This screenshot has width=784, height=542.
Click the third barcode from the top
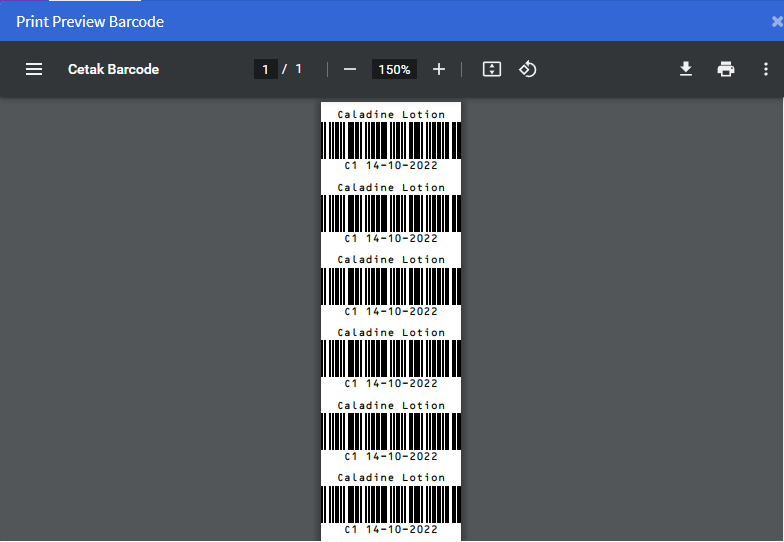[x=391, y=286]
